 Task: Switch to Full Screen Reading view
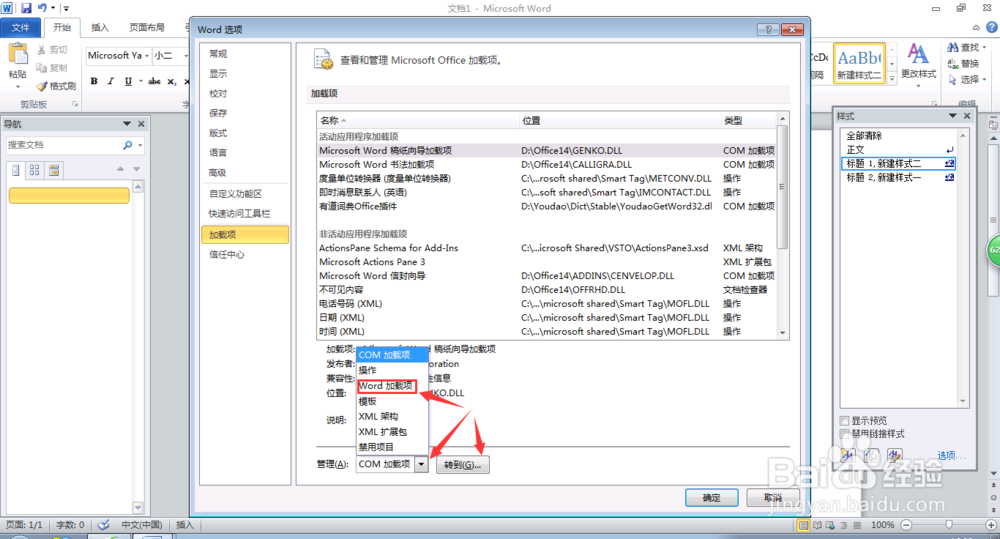[817, 525]
